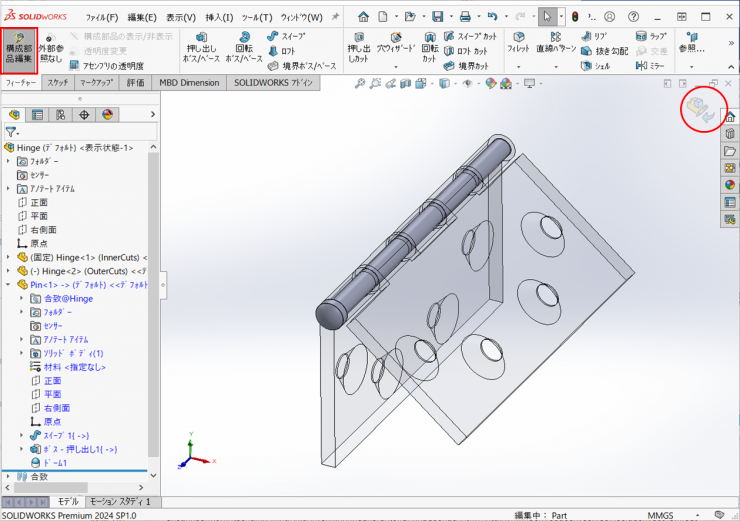Collapse the Pin<1> component node
740x521 pixels.
pos(9,284)
